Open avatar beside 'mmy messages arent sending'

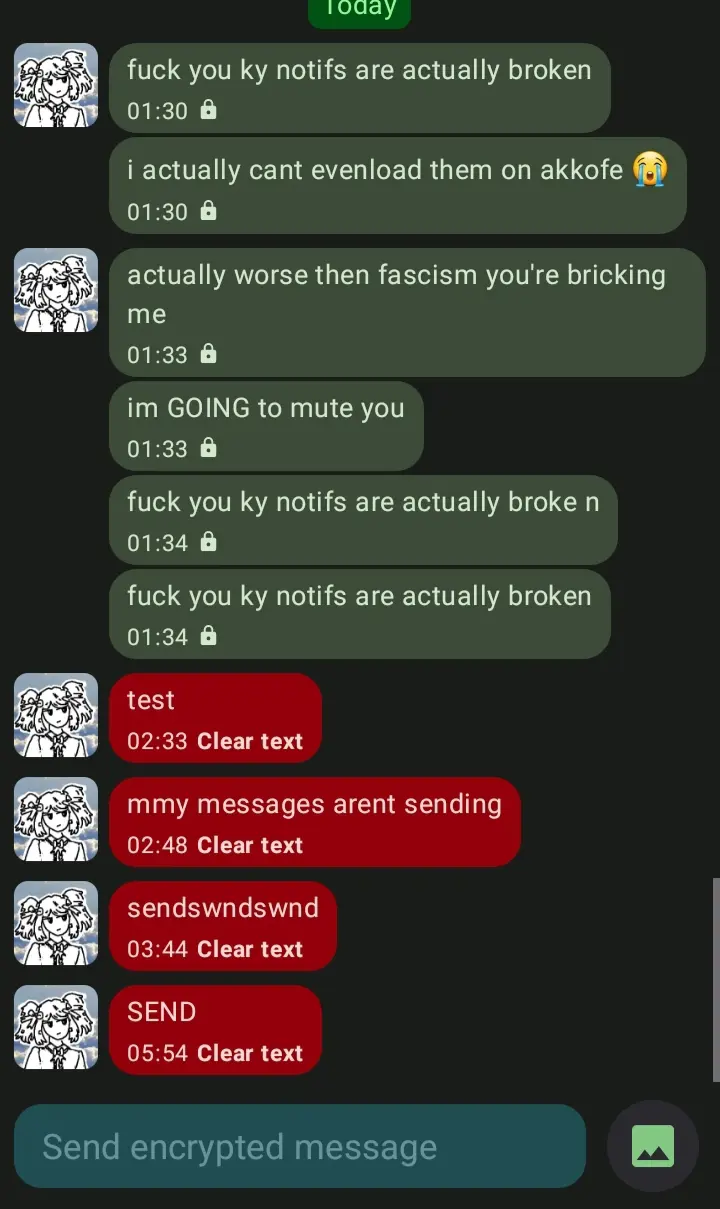point(56,819)
